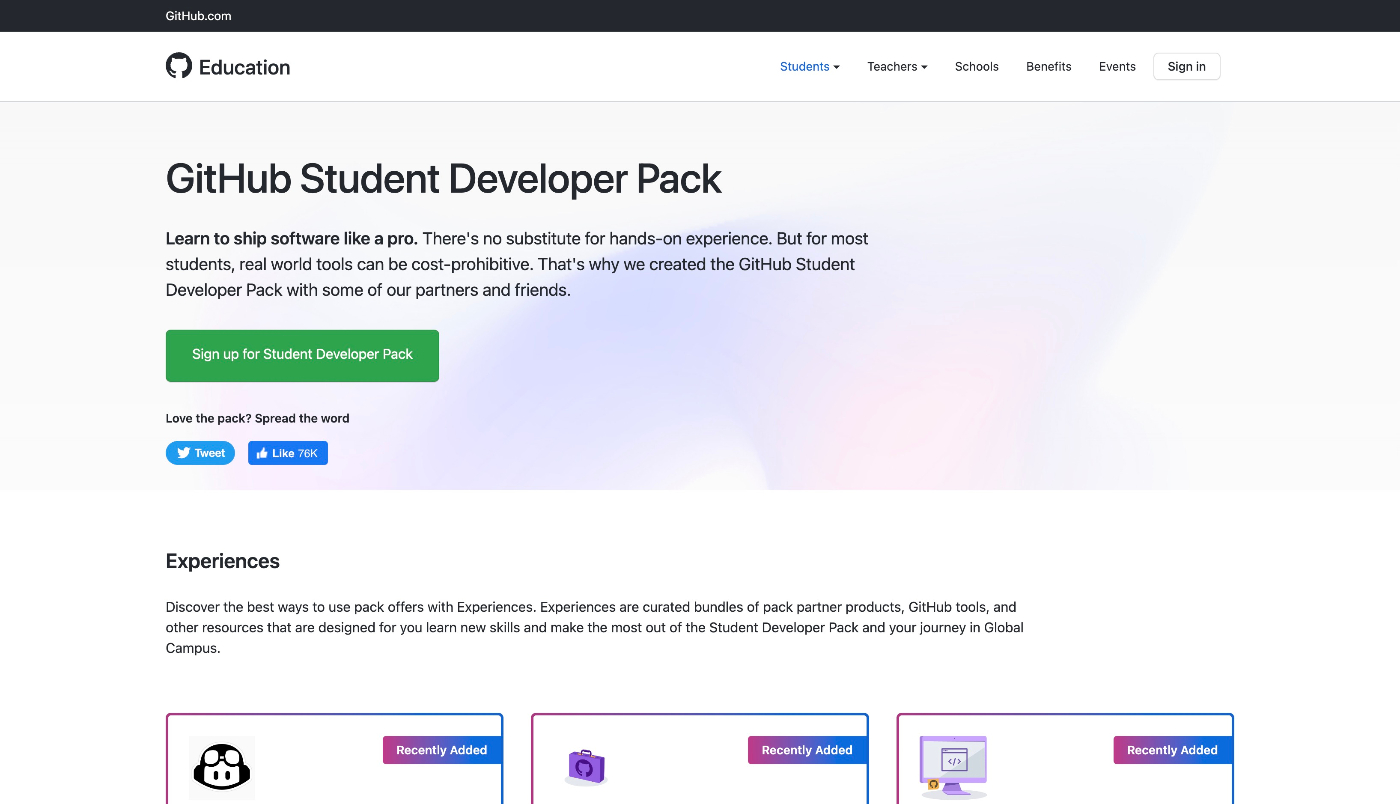Share via the Tweet button

201,453
